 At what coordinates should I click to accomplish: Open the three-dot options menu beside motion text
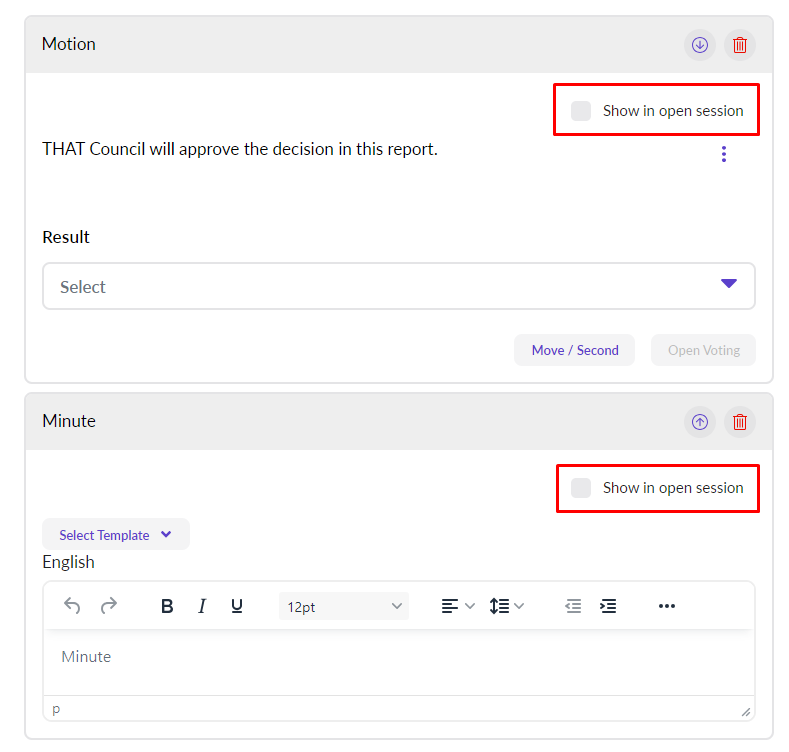pos(724,154)
